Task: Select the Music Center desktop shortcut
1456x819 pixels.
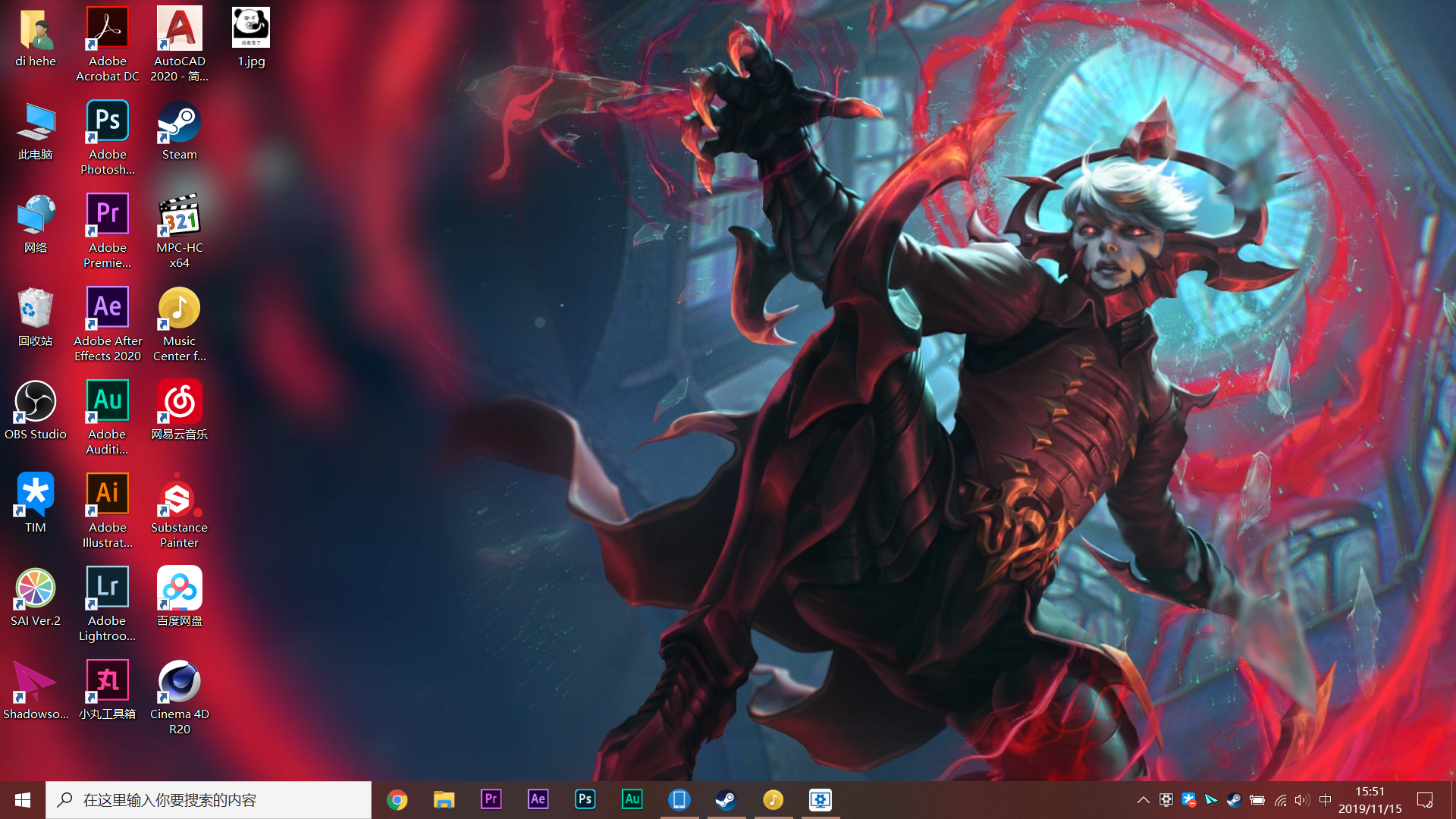Action: pos(180,325)
